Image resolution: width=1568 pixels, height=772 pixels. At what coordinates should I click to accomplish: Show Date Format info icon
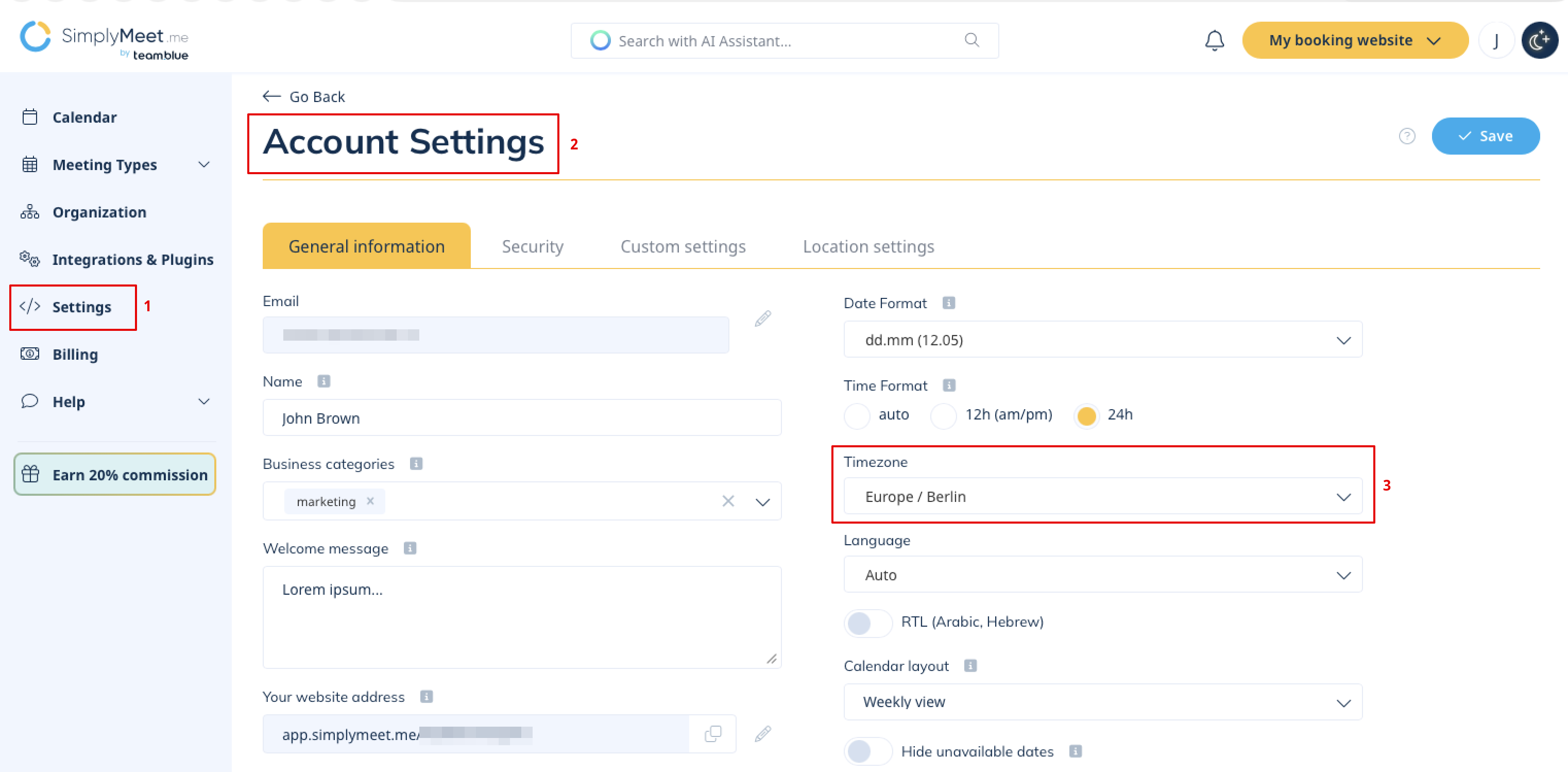pos(949,303)
